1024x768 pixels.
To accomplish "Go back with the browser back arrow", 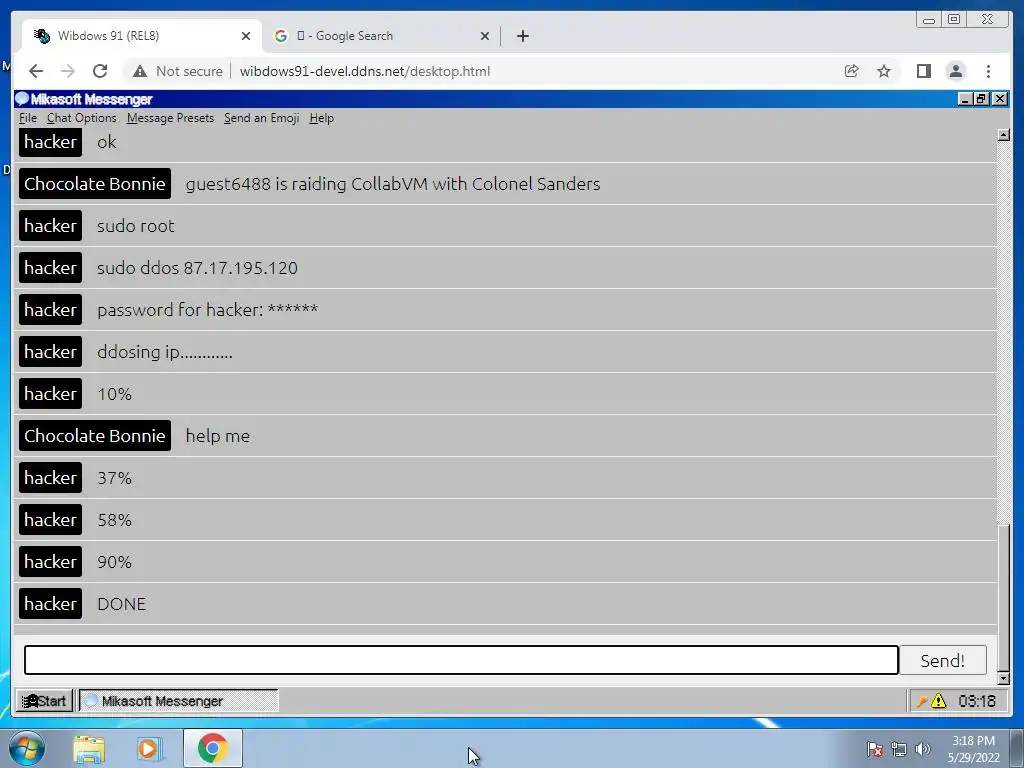I will click(36, 71).
